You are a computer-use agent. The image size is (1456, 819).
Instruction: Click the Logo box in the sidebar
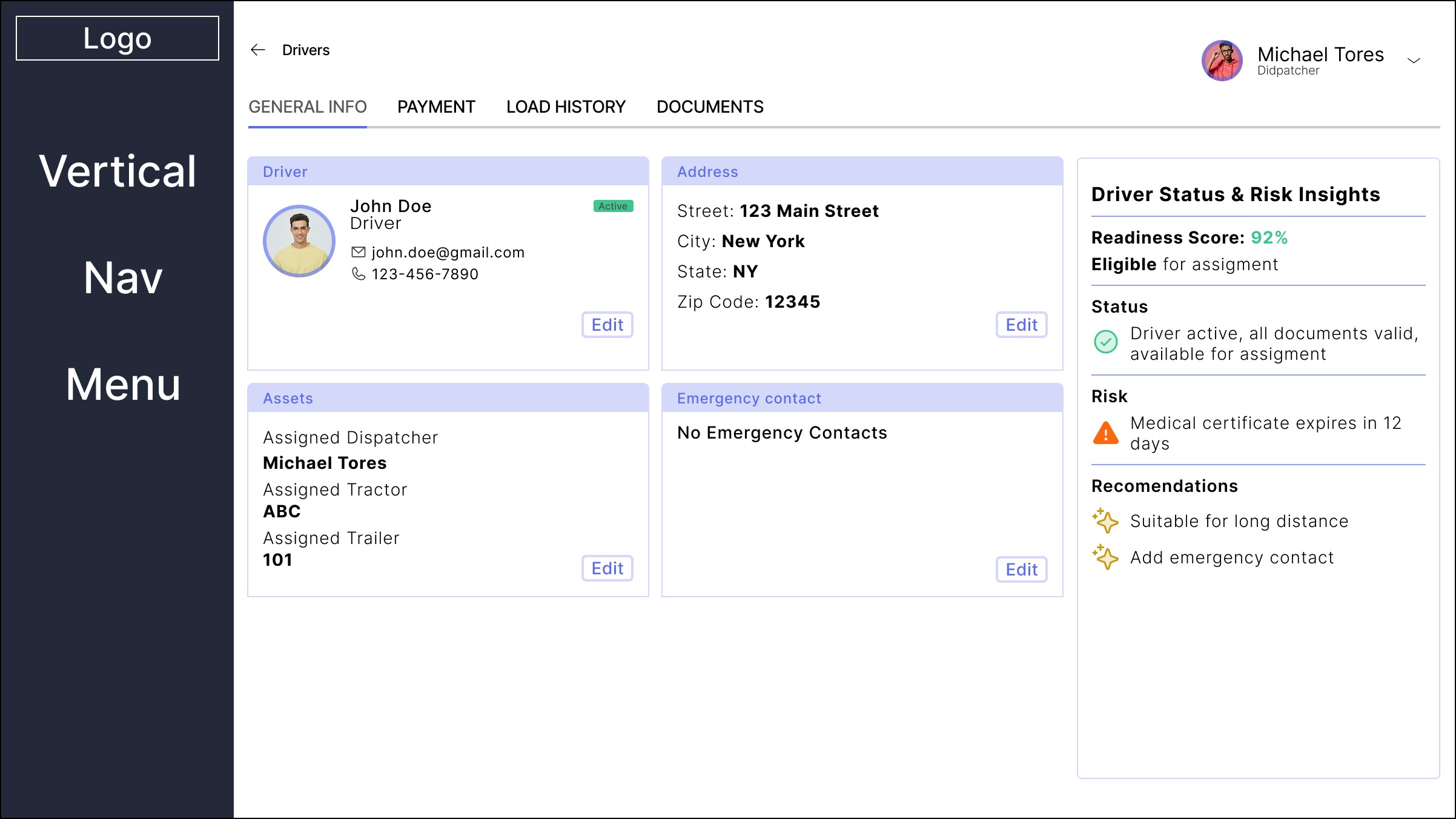point(117,38)
